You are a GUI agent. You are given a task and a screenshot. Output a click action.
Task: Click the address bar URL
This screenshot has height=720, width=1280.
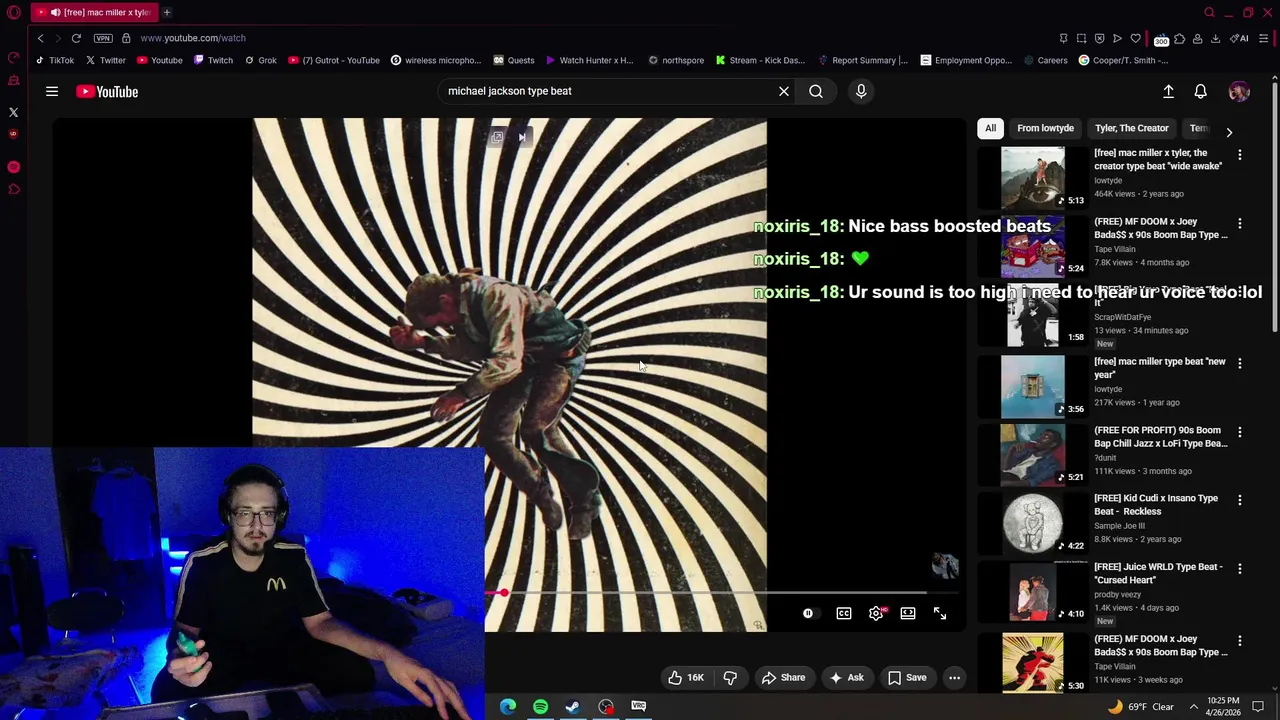193,38
